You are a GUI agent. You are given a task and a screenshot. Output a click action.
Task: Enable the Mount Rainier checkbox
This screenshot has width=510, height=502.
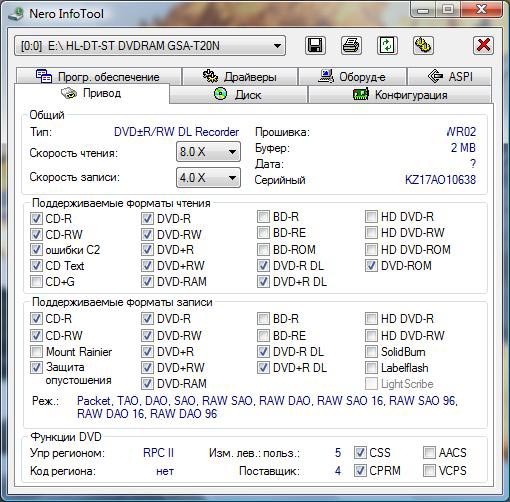pyautogui.click(x=36, y=351)
